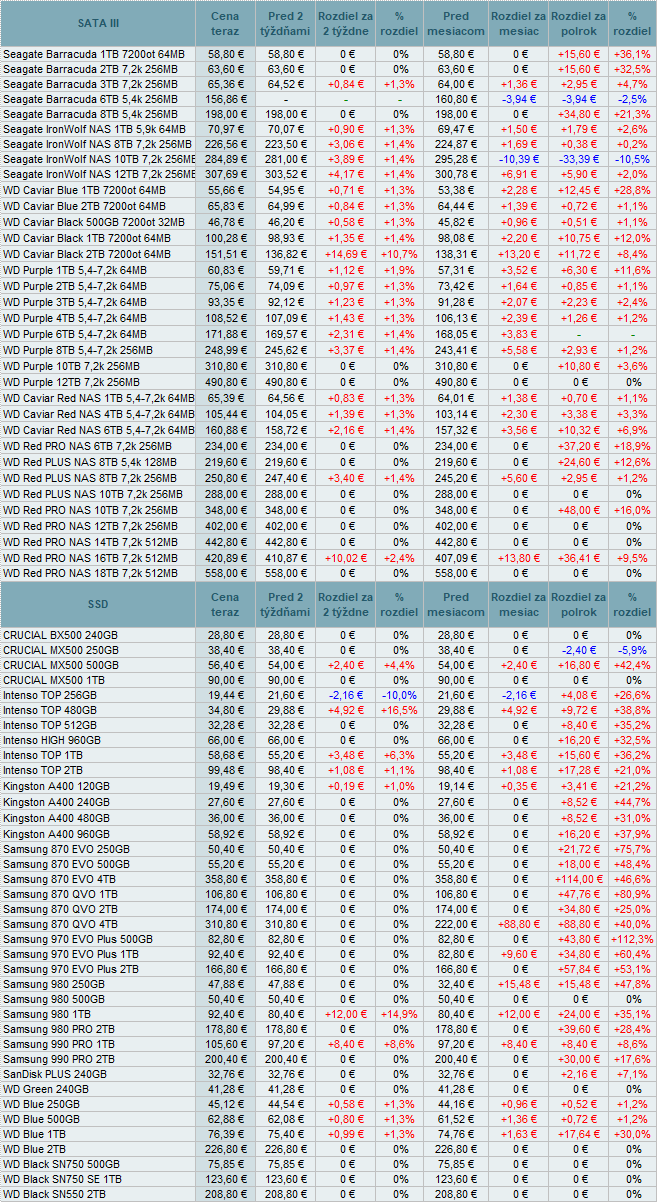Screen dimensions: 657x1202
Task: Click WD Blue 2TB row name
Action: 36,1149
